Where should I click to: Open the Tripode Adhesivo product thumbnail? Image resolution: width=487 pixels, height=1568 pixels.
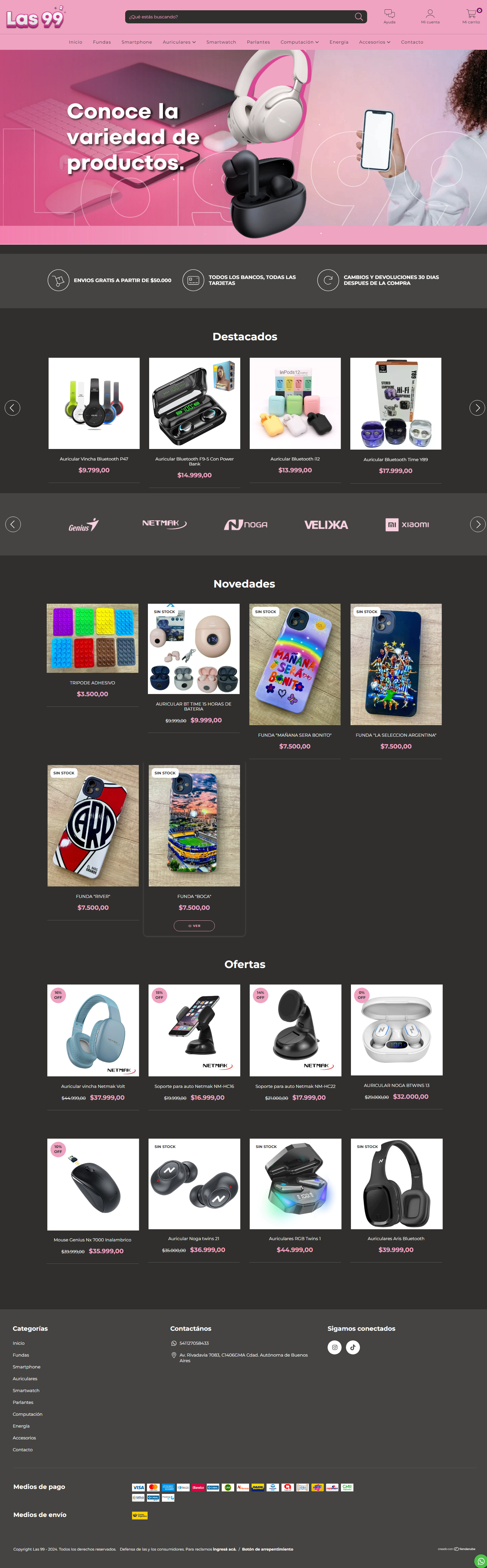pyautogui.click(x=92, y=638)
